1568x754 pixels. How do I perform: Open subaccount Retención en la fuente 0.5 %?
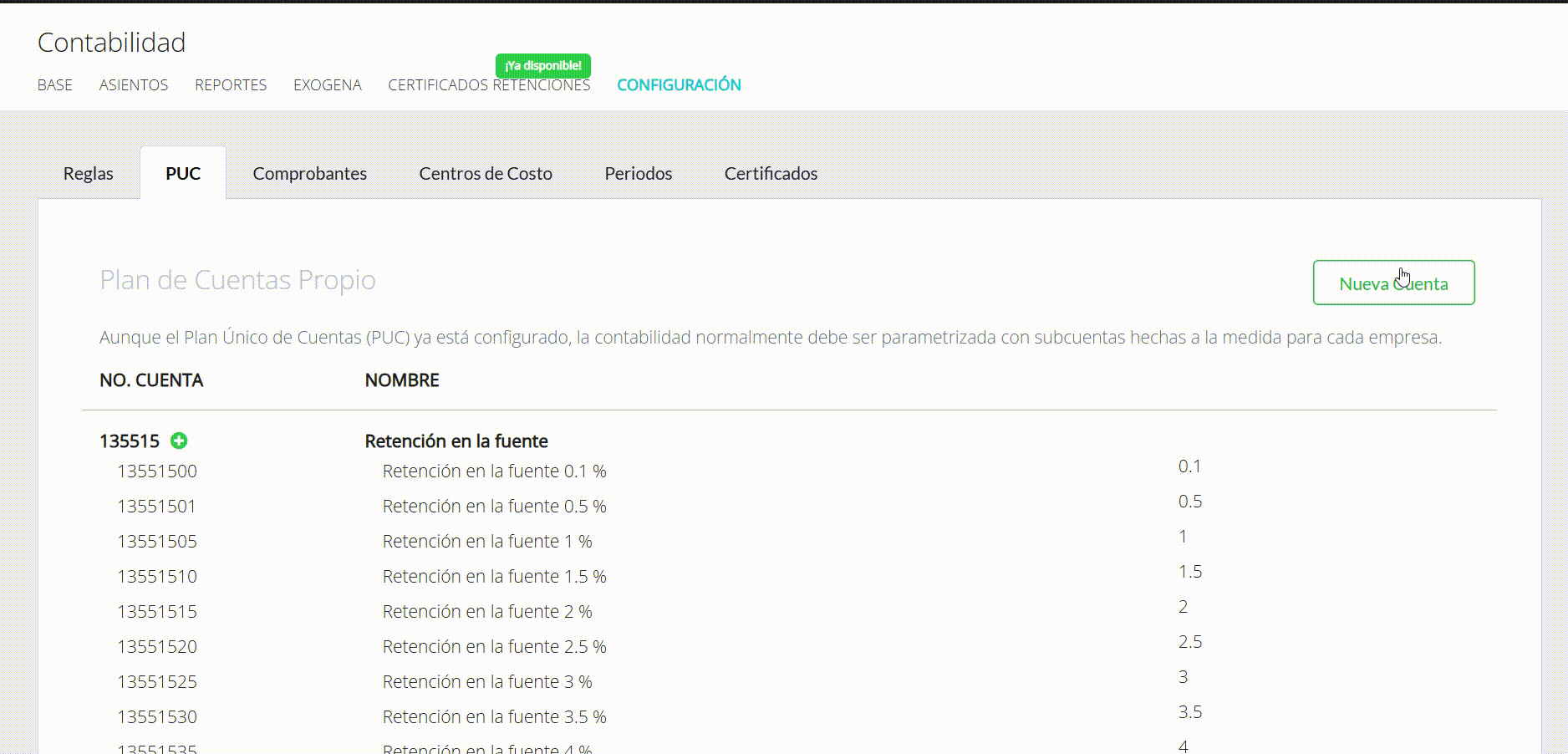pos(494,507)
